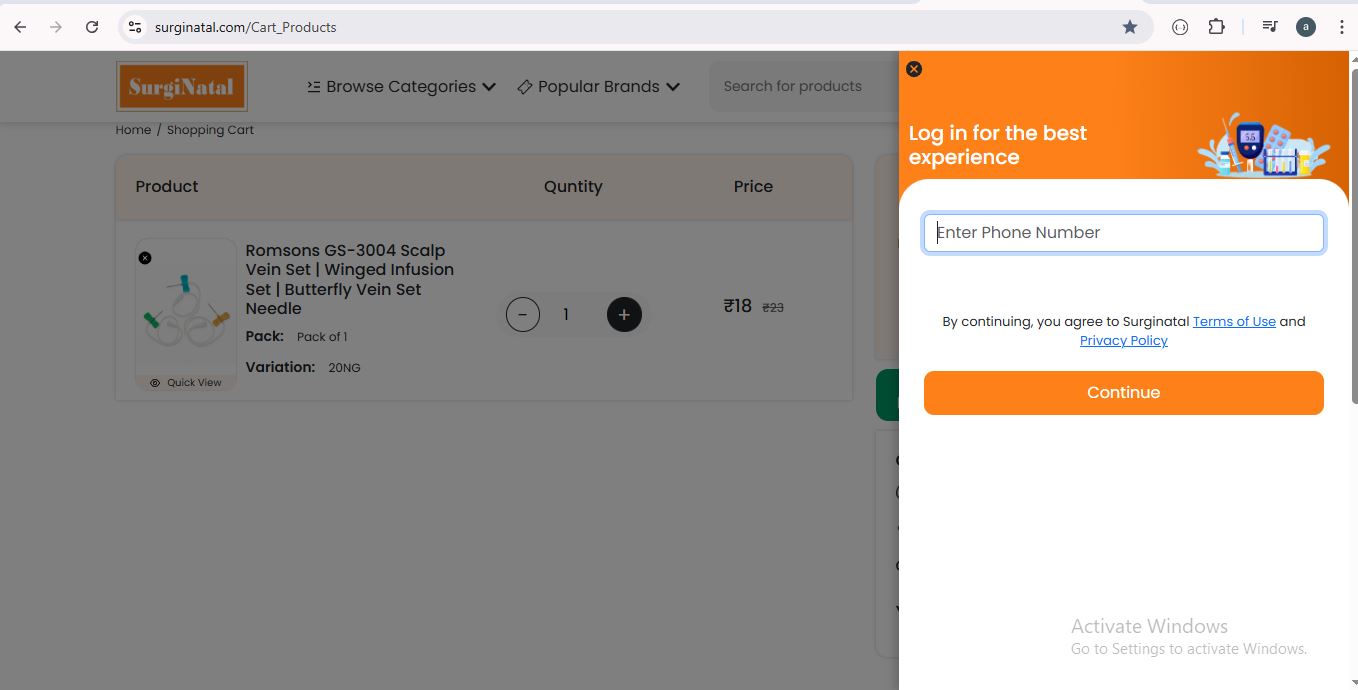Open the Terms of Use link
This screenshot has width=1358, height=690.
click(1234, 322)
